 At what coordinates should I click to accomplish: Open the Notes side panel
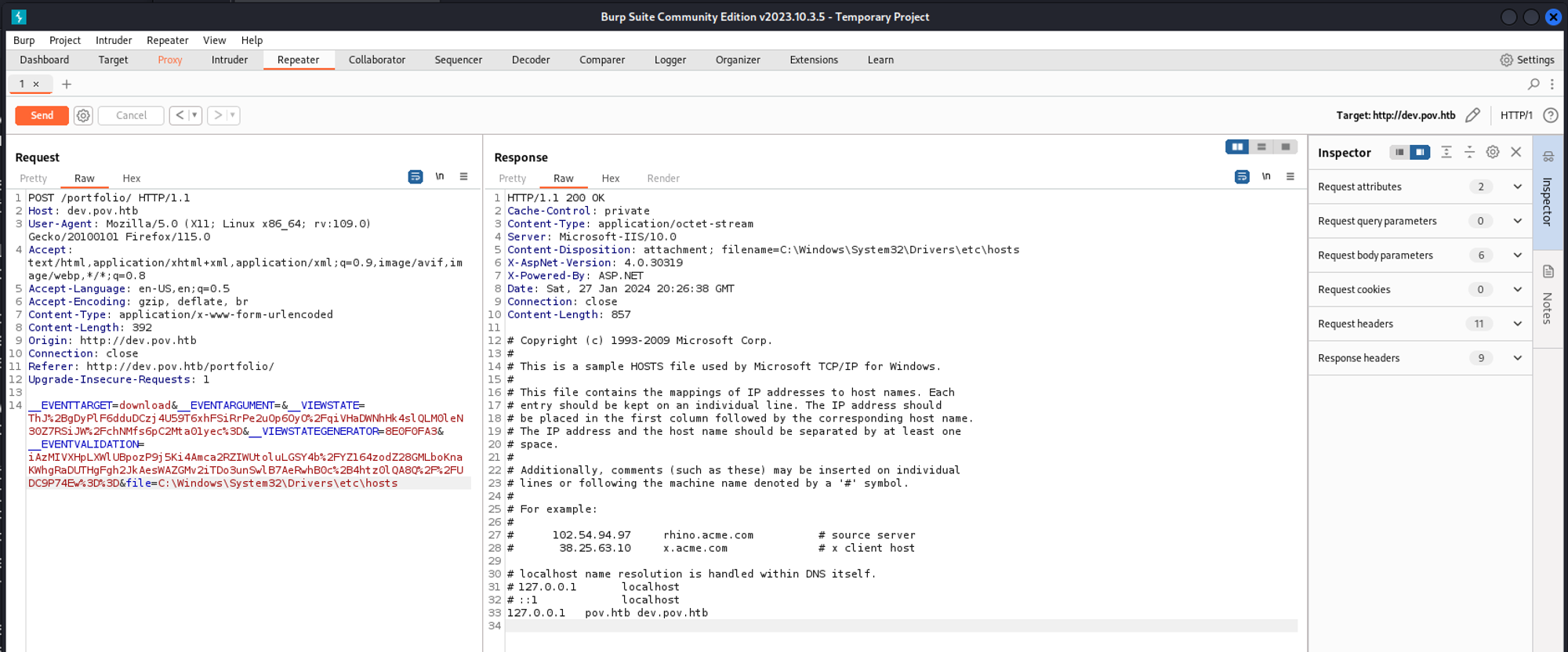[1548, 295]
